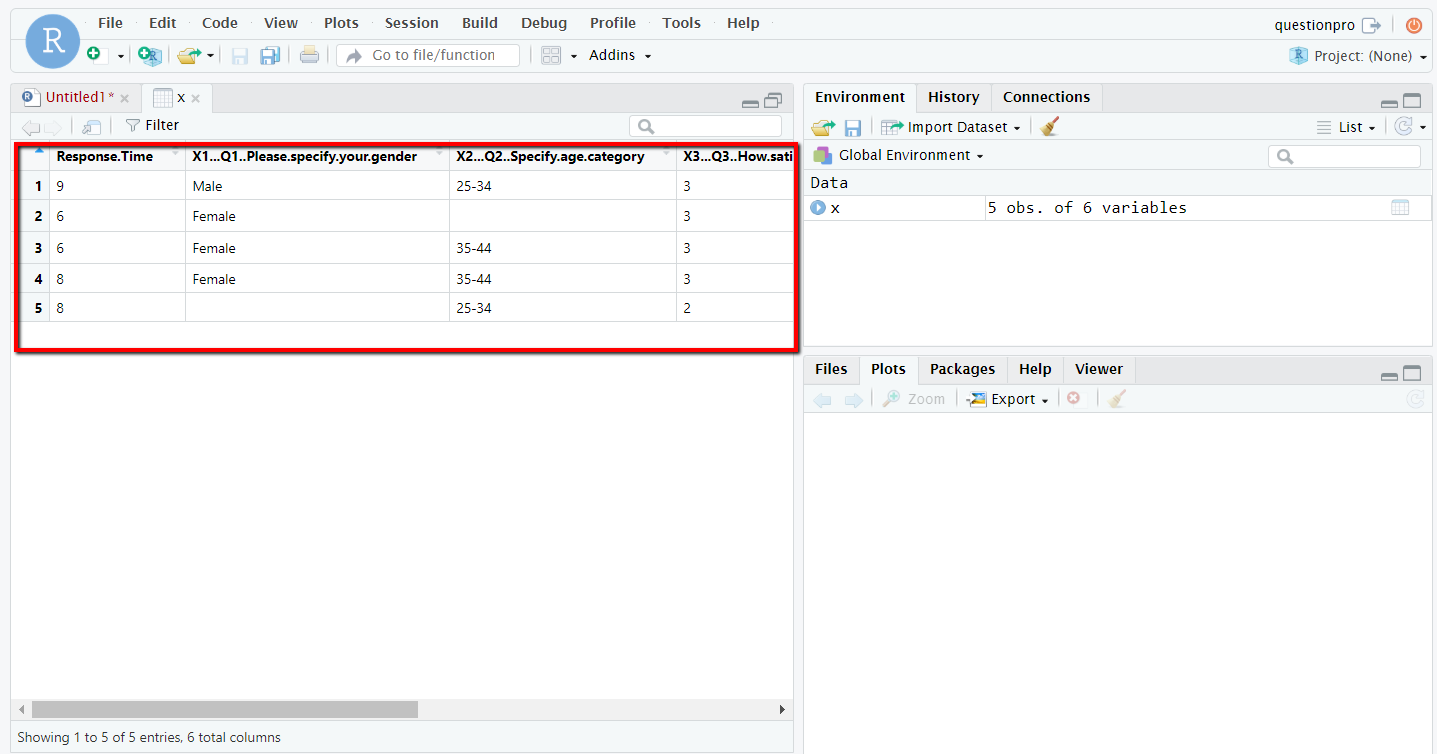Show the previous plot
Screen dimensions: 1437x754
point(822,400)
